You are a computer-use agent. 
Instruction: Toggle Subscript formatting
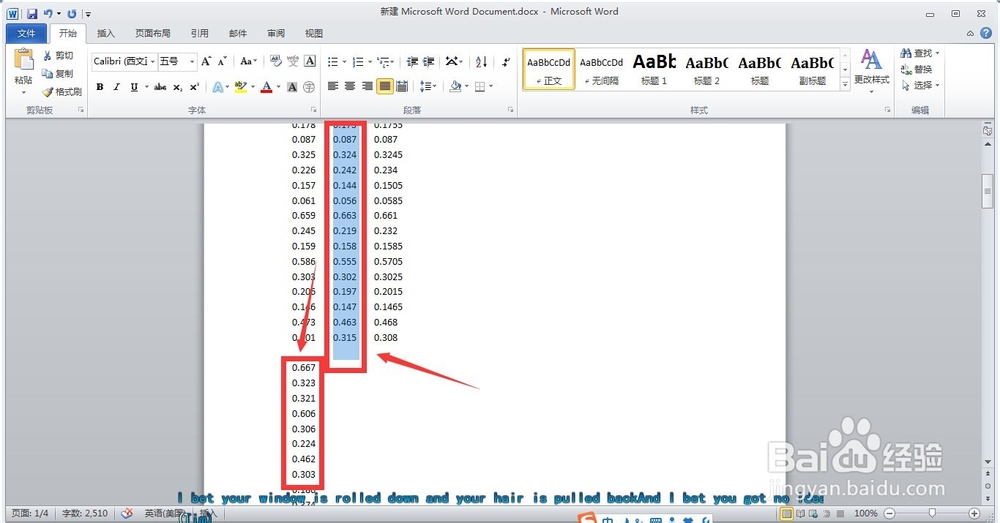177,87
